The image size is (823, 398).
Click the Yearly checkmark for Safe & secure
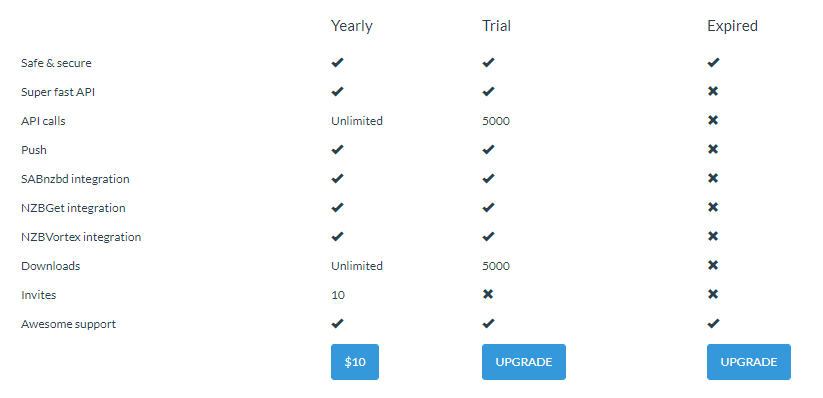[x=337, y=62]
